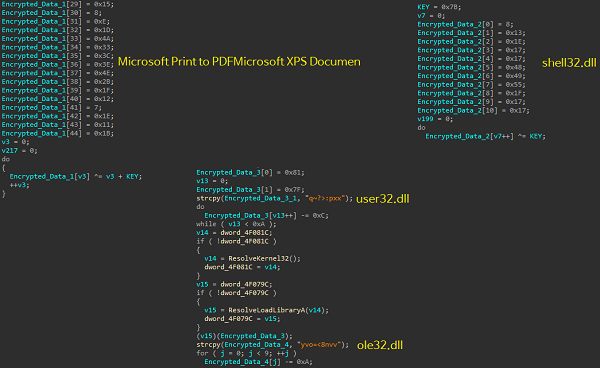Click the Encrypted_Data_1[34] assignment line

(58, 47)
